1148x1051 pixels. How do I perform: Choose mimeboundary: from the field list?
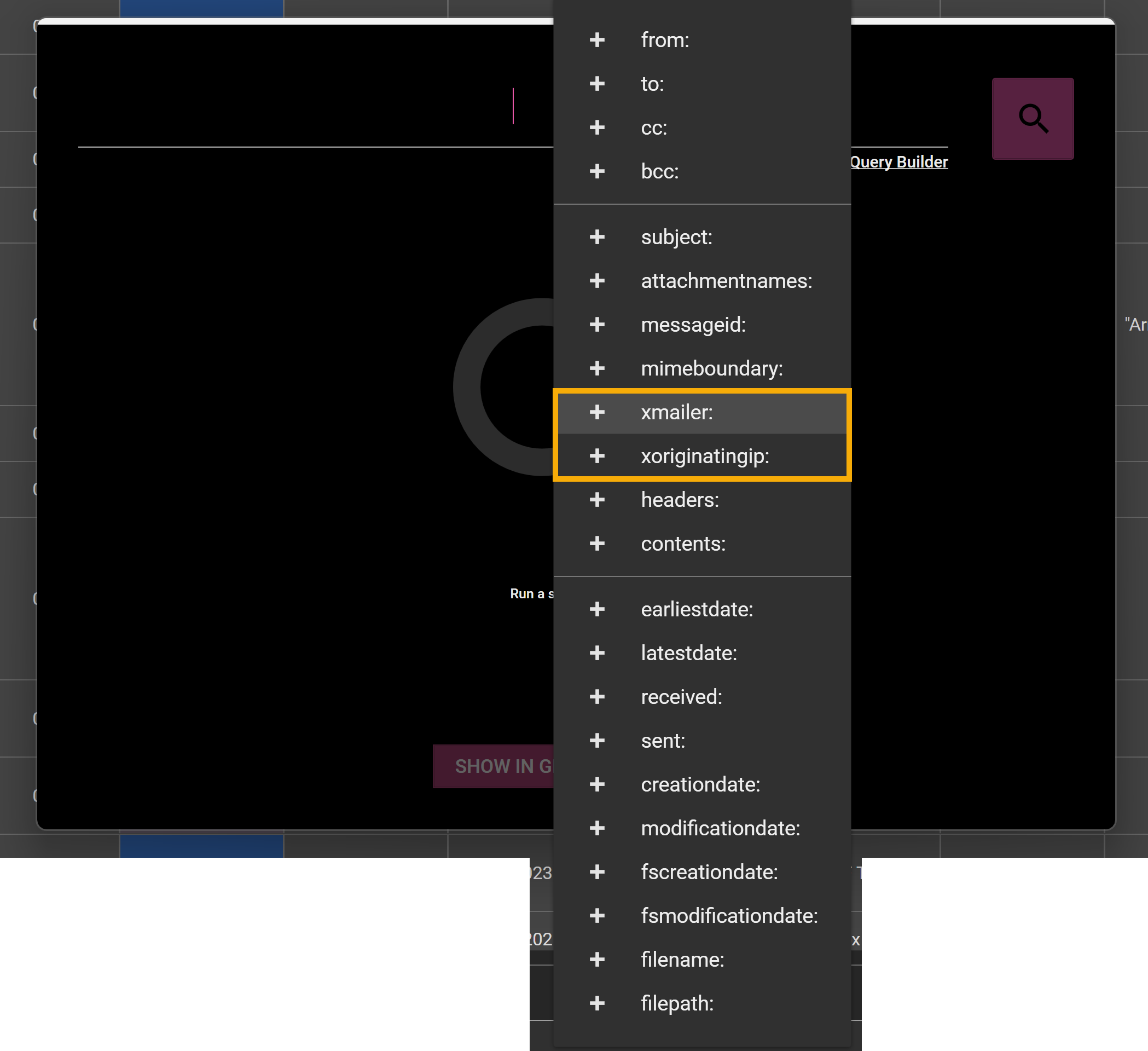pos(711,368)
